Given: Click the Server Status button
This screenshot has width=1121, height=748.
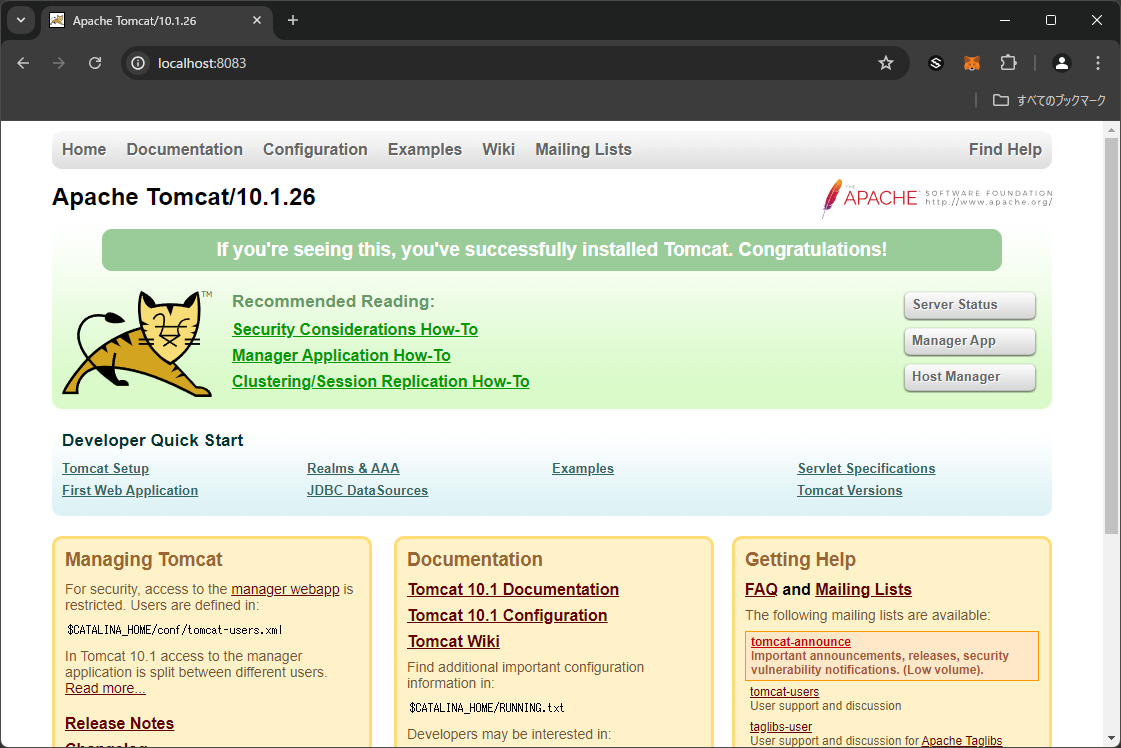Looking at the screenshot, I should pos(968,305).
